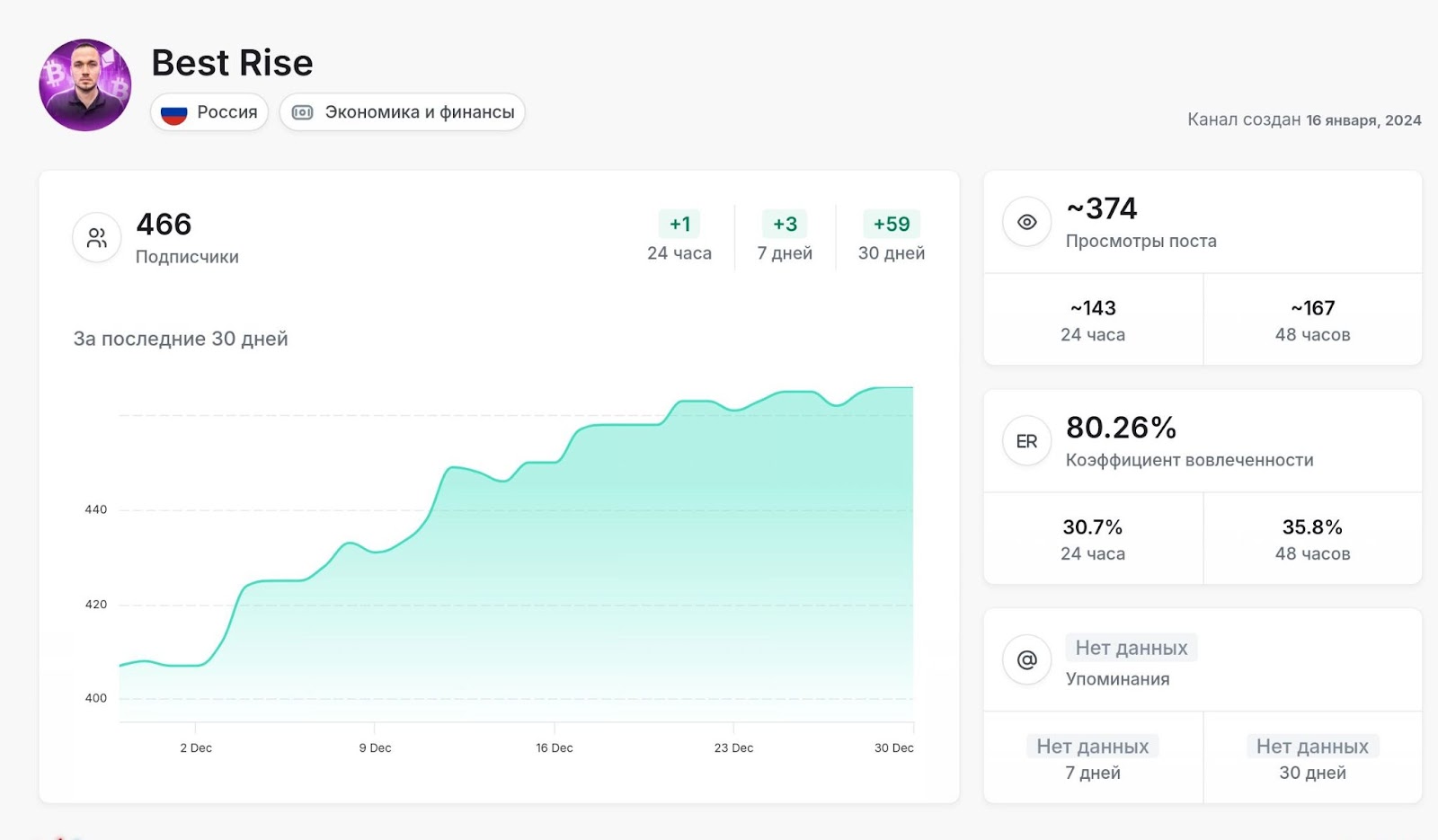Click Нет данных for 30 дней mentions
The width and height of the screenshot is (1438, 840).
[x=1313, y=747]
